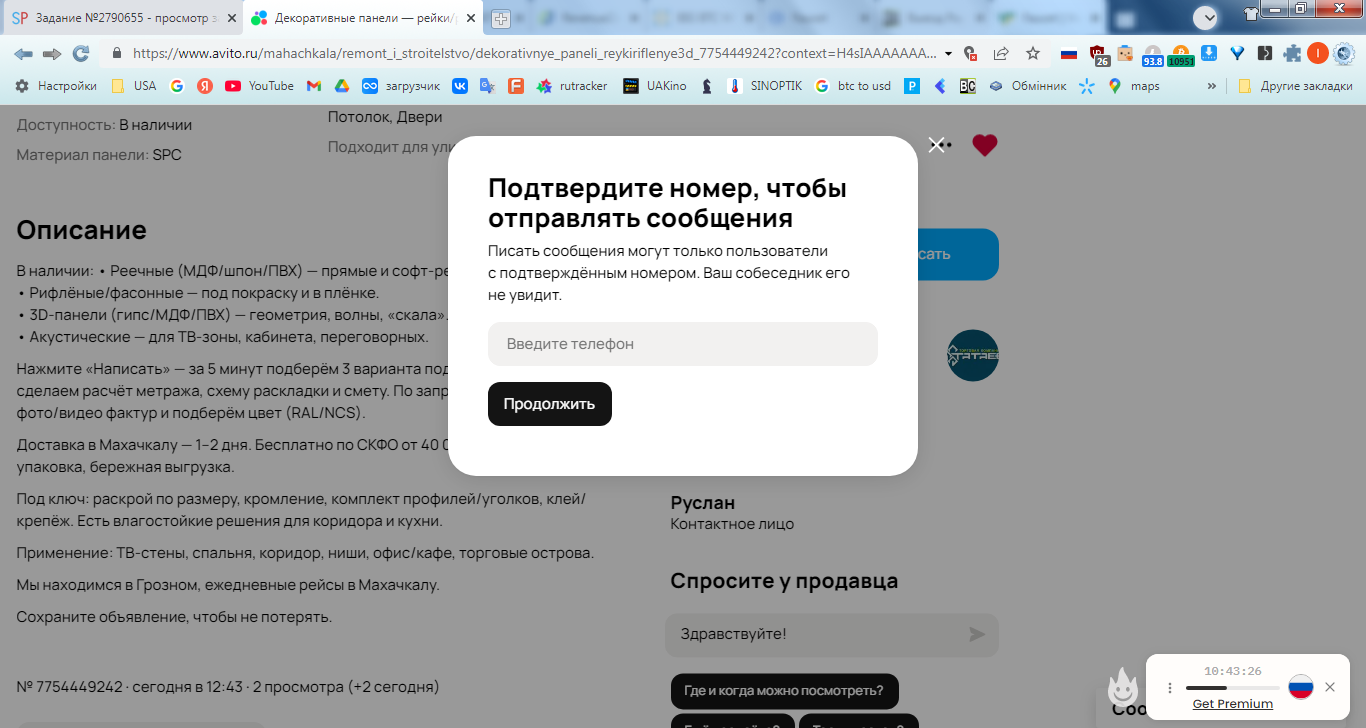
Task: Open Bitcoin price extension showing 10951
Action: [x=1181, y=56]
